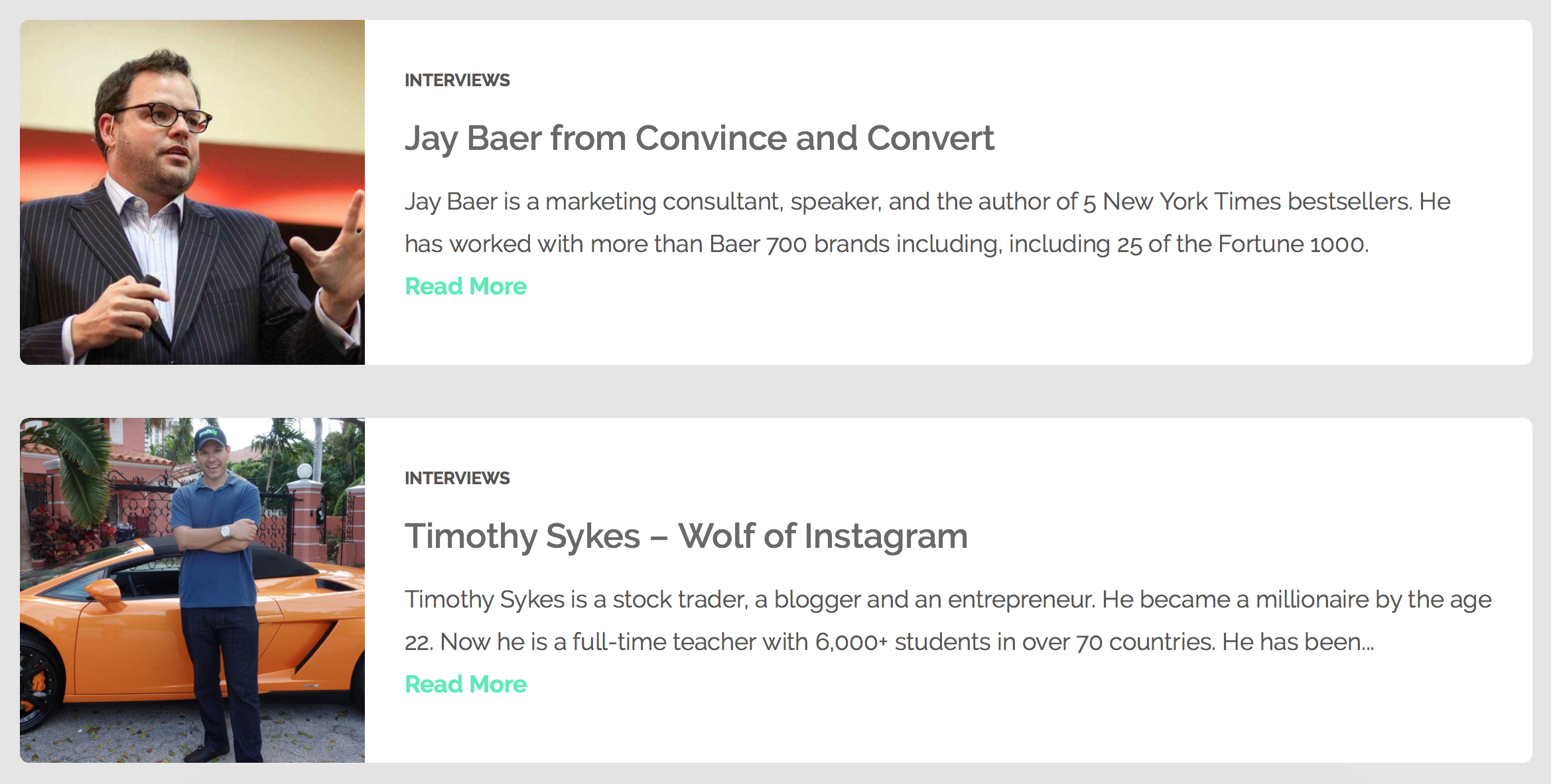Select the INTERVIEWS category above Timothy Sykes
1551x784 pixels.
point(457,478)
